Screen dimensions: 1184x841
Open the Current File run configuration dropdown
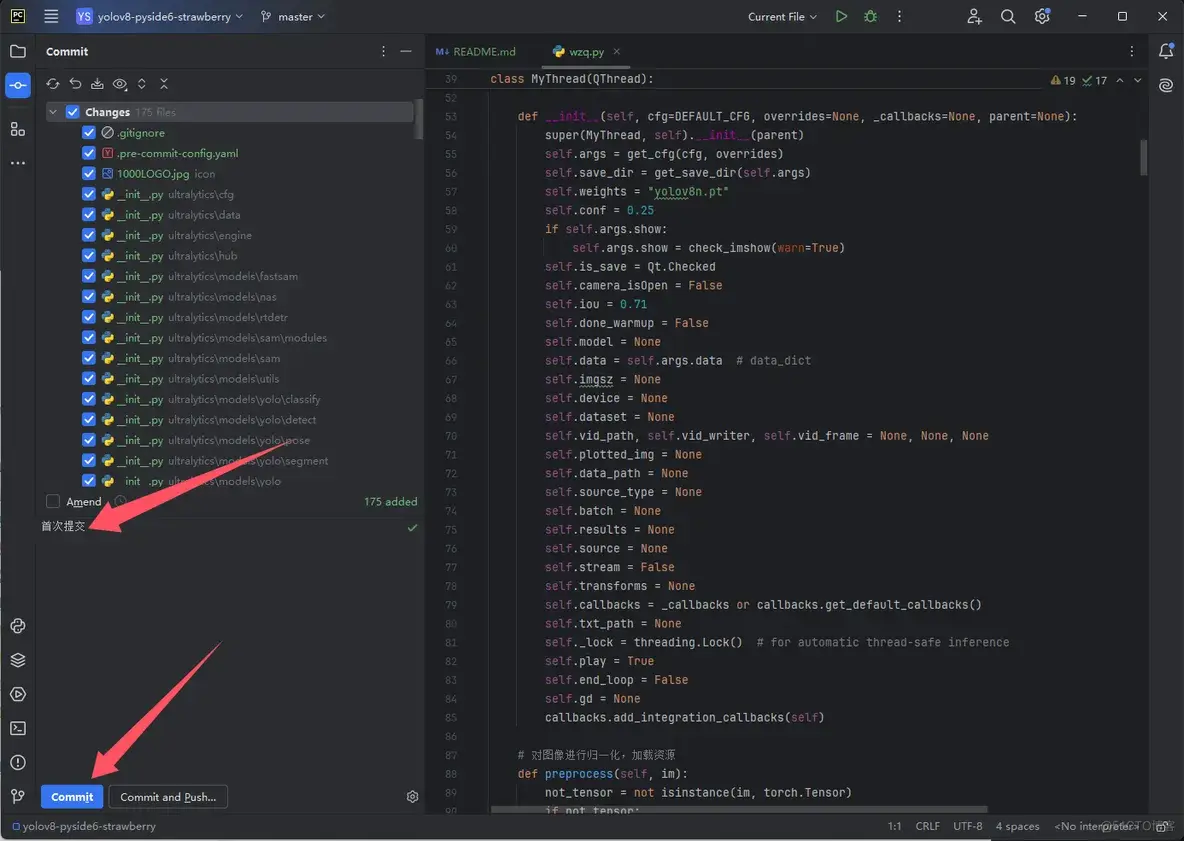point(782,17)
